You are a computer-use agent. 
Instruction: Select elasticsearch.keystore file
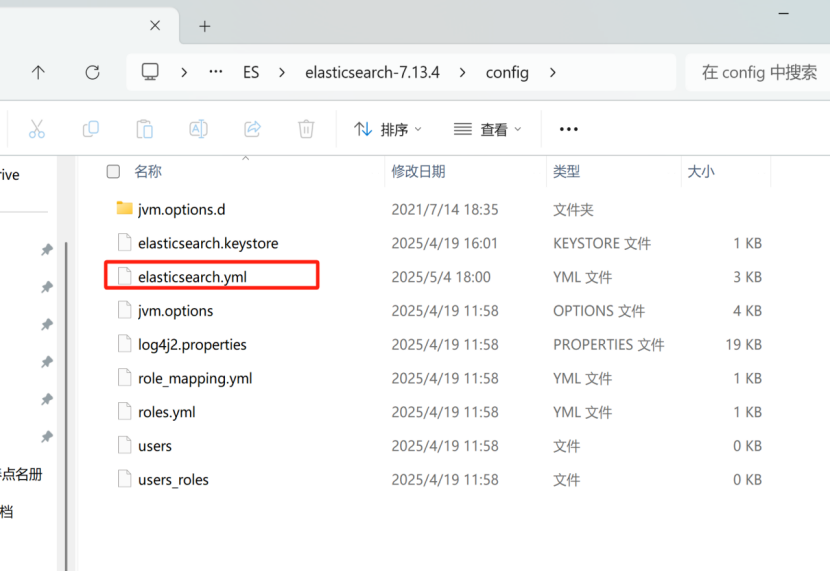click(x=208, y=243)
